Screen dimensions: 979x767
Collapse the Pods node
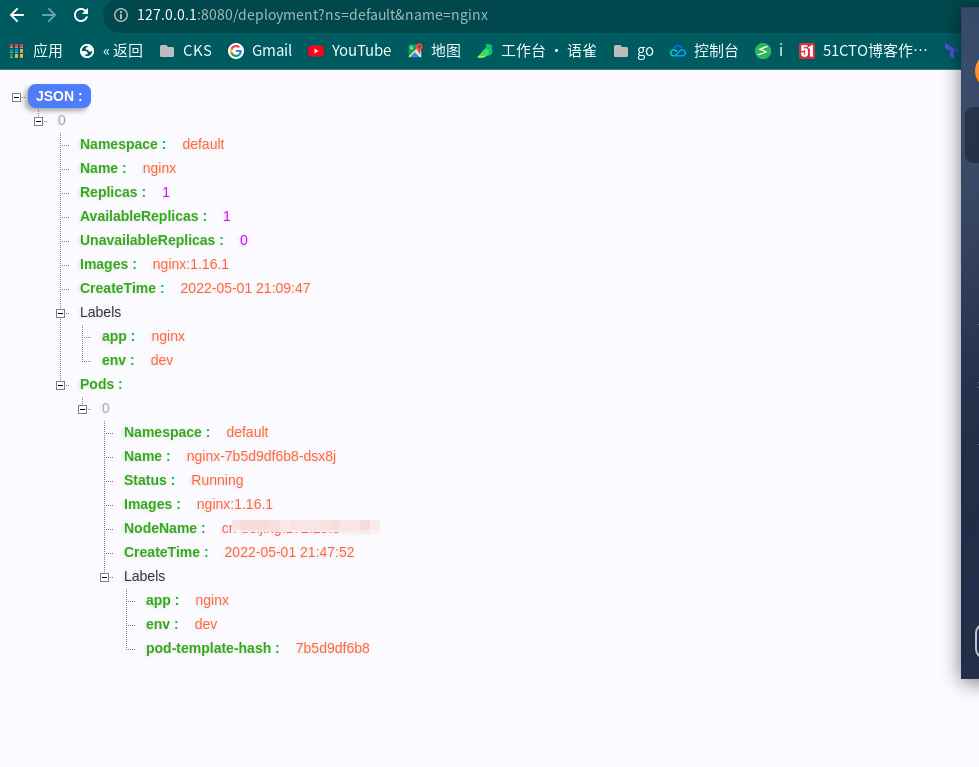coord(61,385)
